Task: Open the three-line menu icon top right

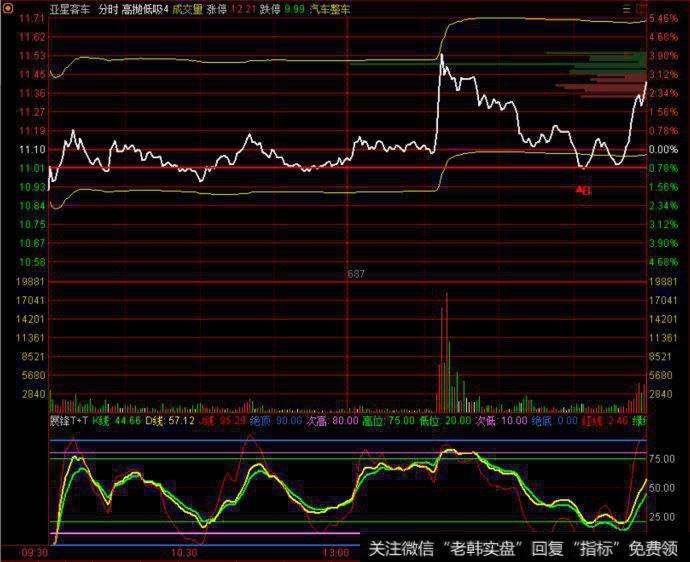Action: tap(627, 8)
